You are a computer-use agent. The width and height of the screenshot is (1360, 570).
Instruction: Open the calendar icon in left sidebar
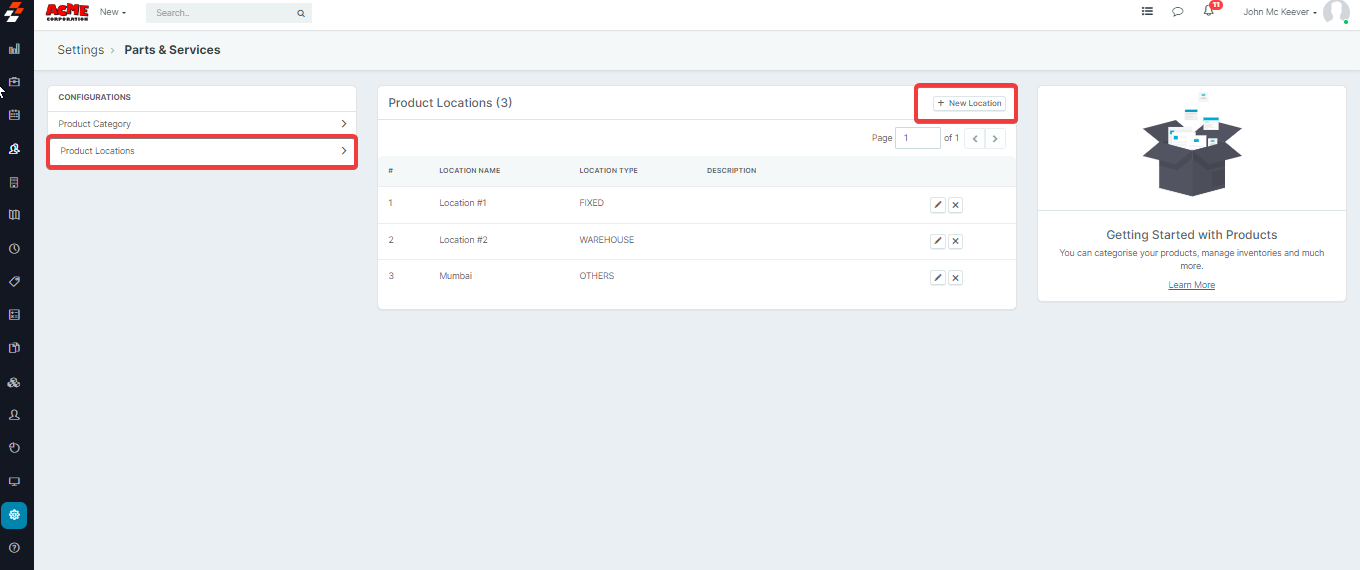tap(14, 115)
